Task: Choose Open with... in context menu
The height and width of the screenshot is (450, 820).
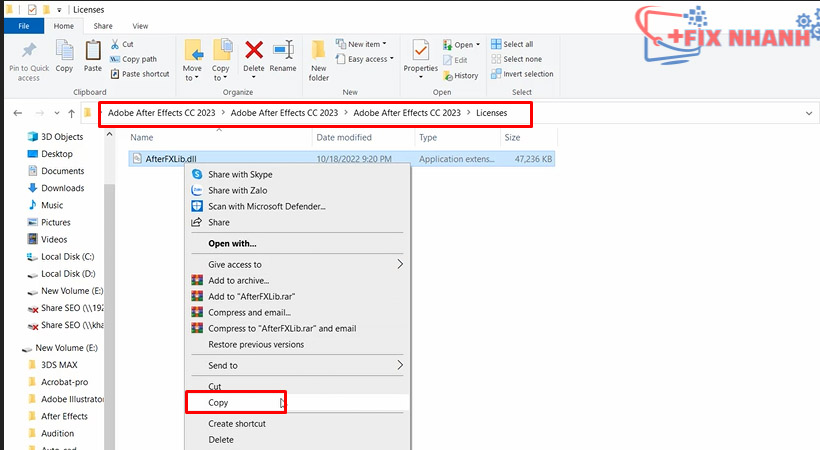Action: [298, 243]
